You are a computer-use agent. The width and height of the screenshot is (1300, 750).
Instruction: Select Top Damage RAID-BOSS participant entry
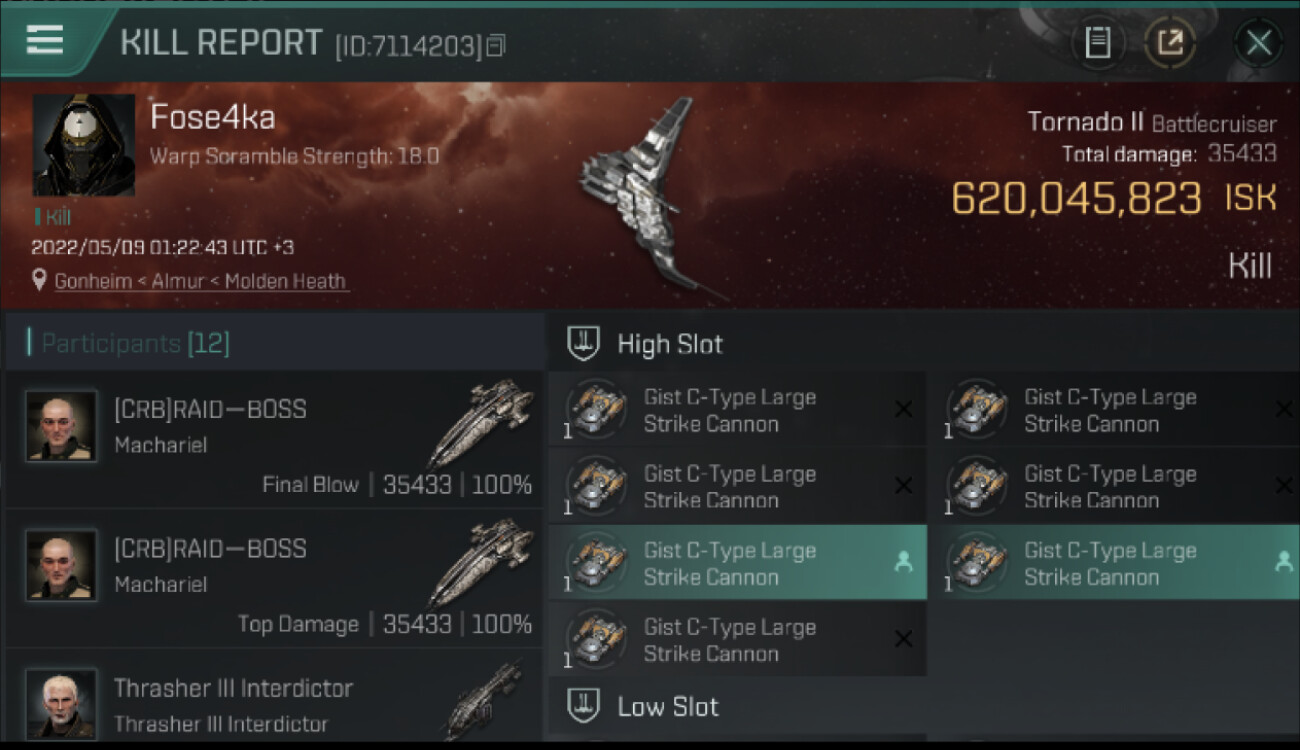[273, 579]
